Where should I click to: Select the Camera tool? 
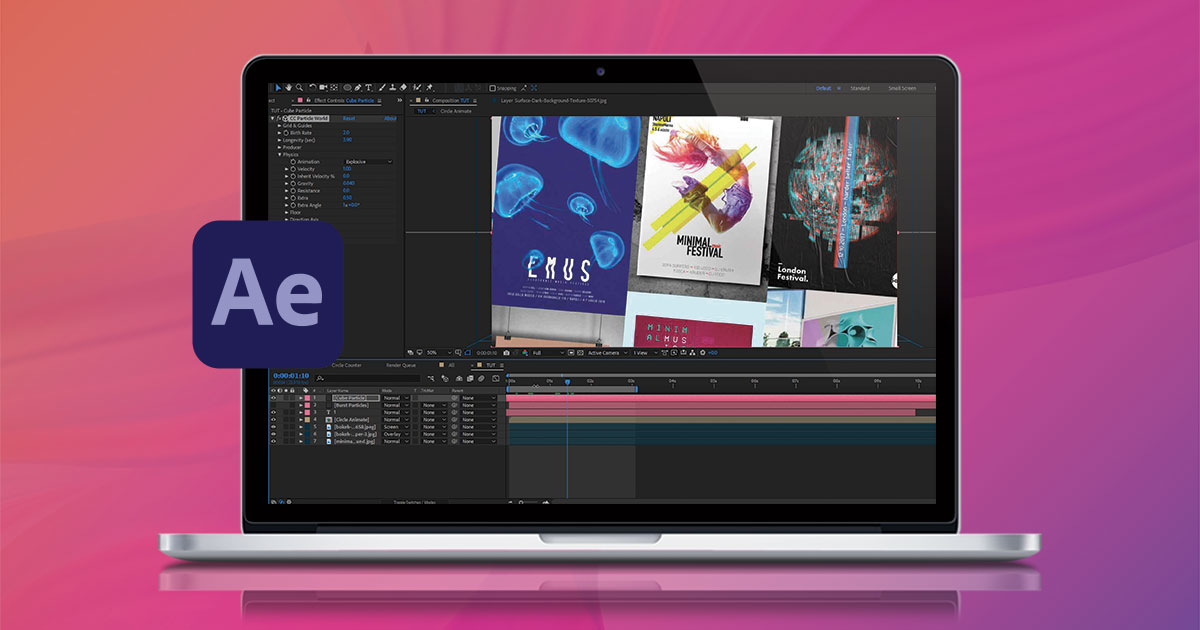coord(323,88)
